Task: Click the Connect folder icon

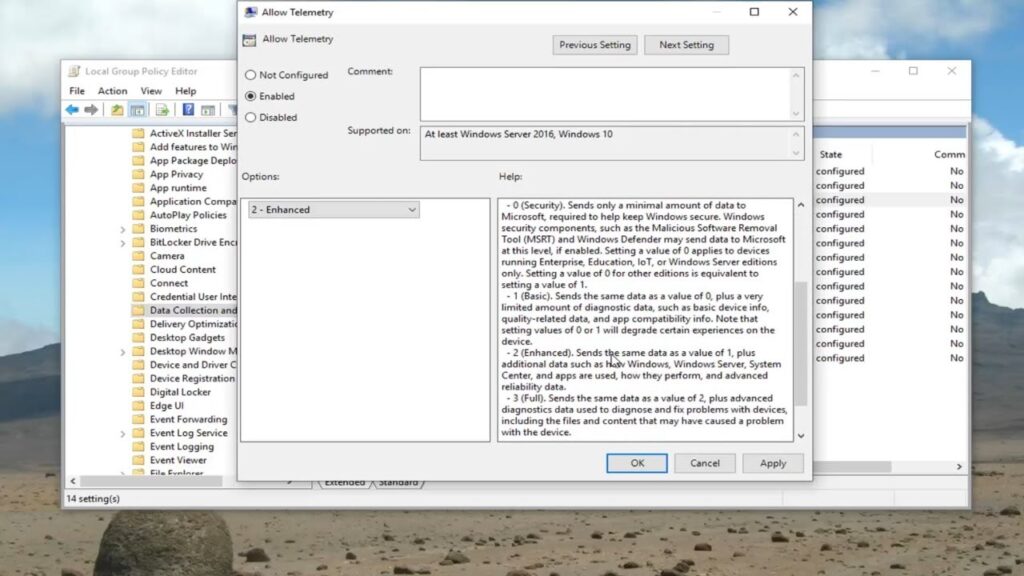Action: coord(138,283)
